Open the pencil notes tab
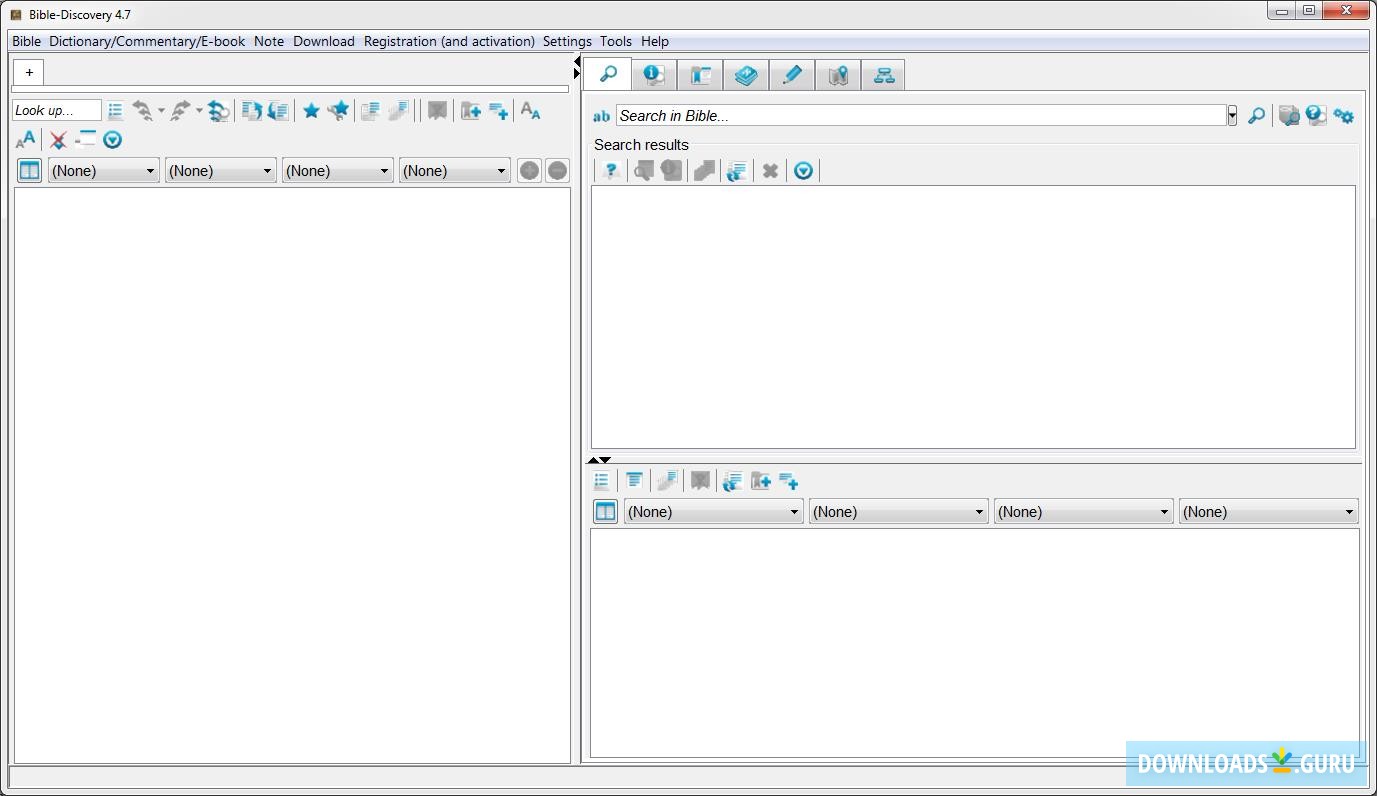 pos(792,75)
